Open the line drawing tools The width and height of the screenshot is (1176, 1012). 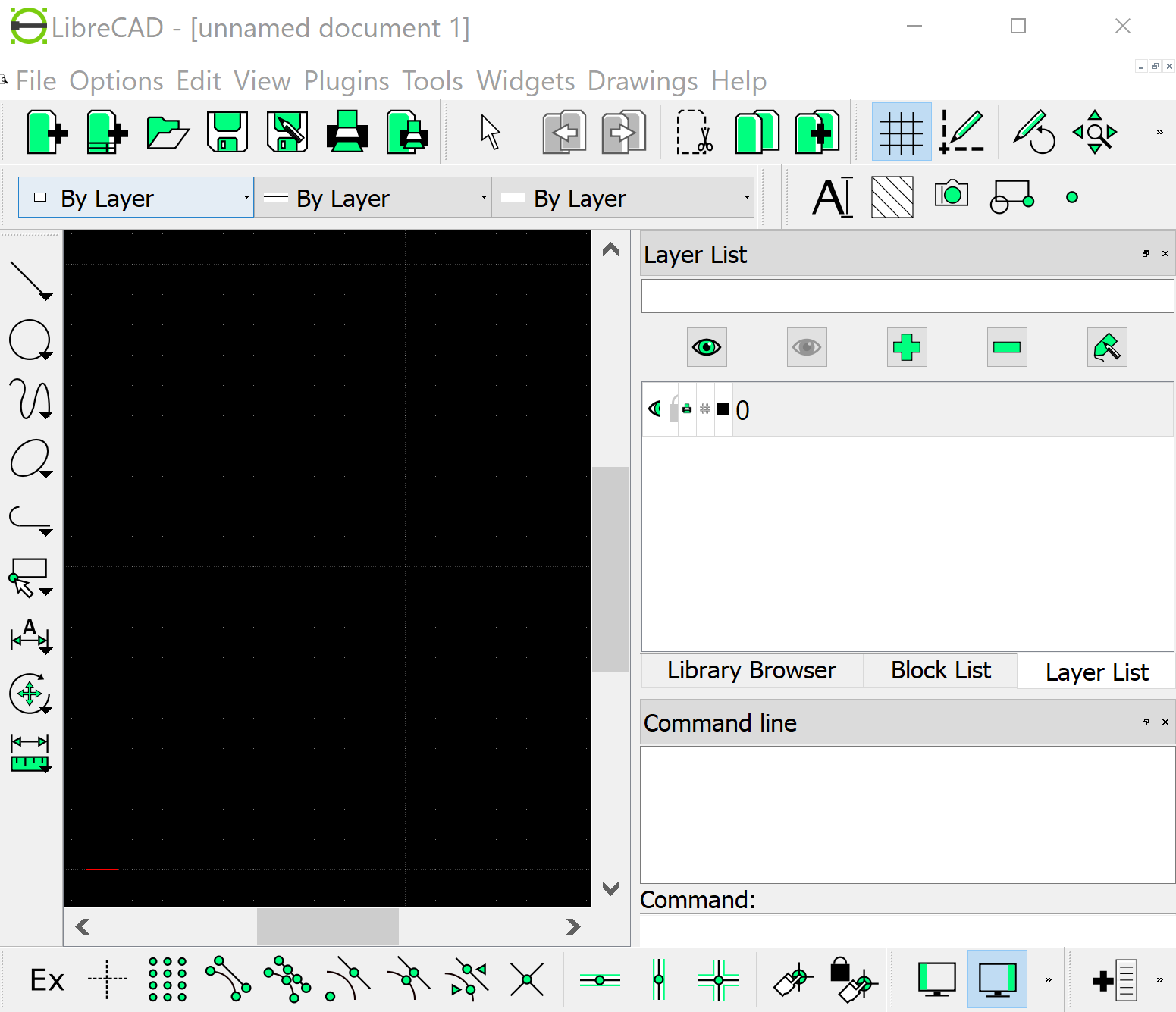[30, 280]
